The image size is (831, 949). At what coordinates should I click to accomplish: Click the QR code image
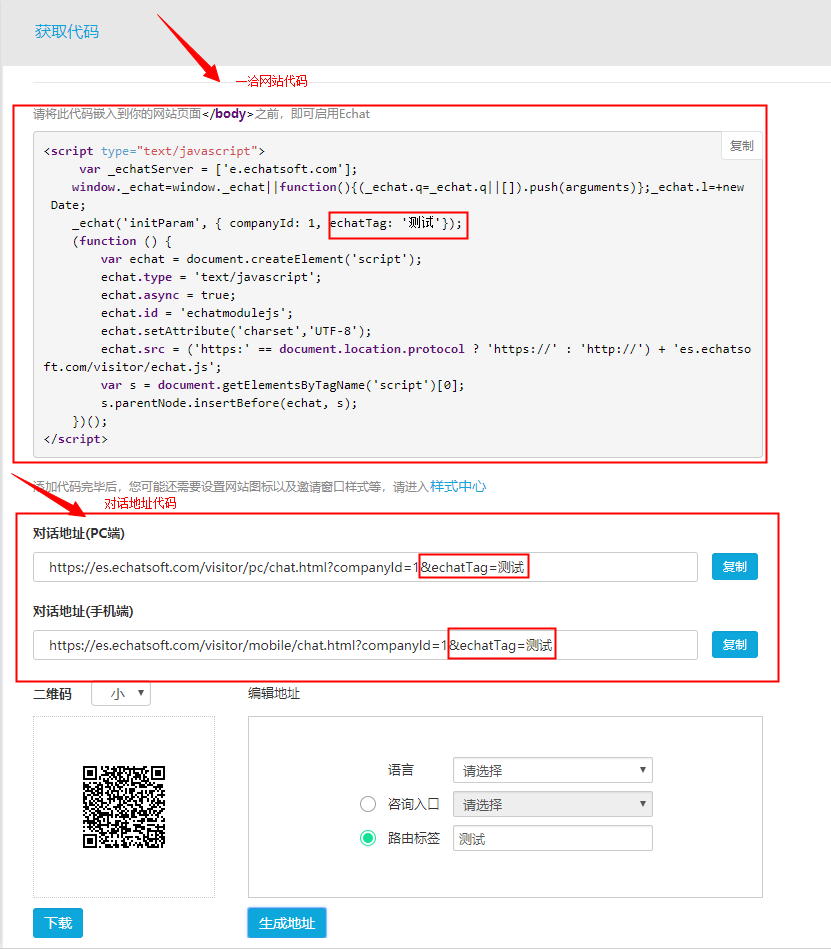(x=123, y=807)
